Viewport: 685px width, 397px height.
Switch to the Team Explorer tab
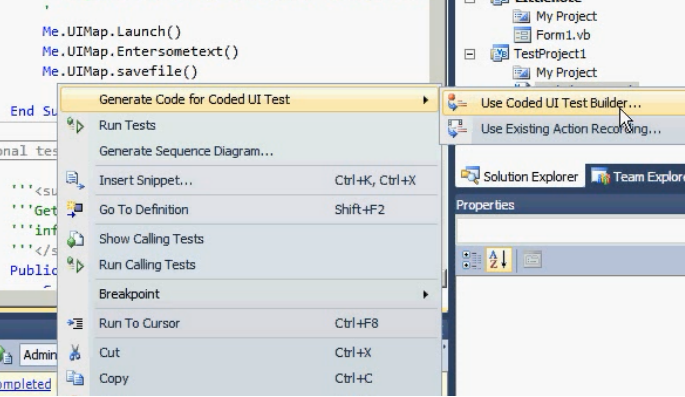pos(636,176)
